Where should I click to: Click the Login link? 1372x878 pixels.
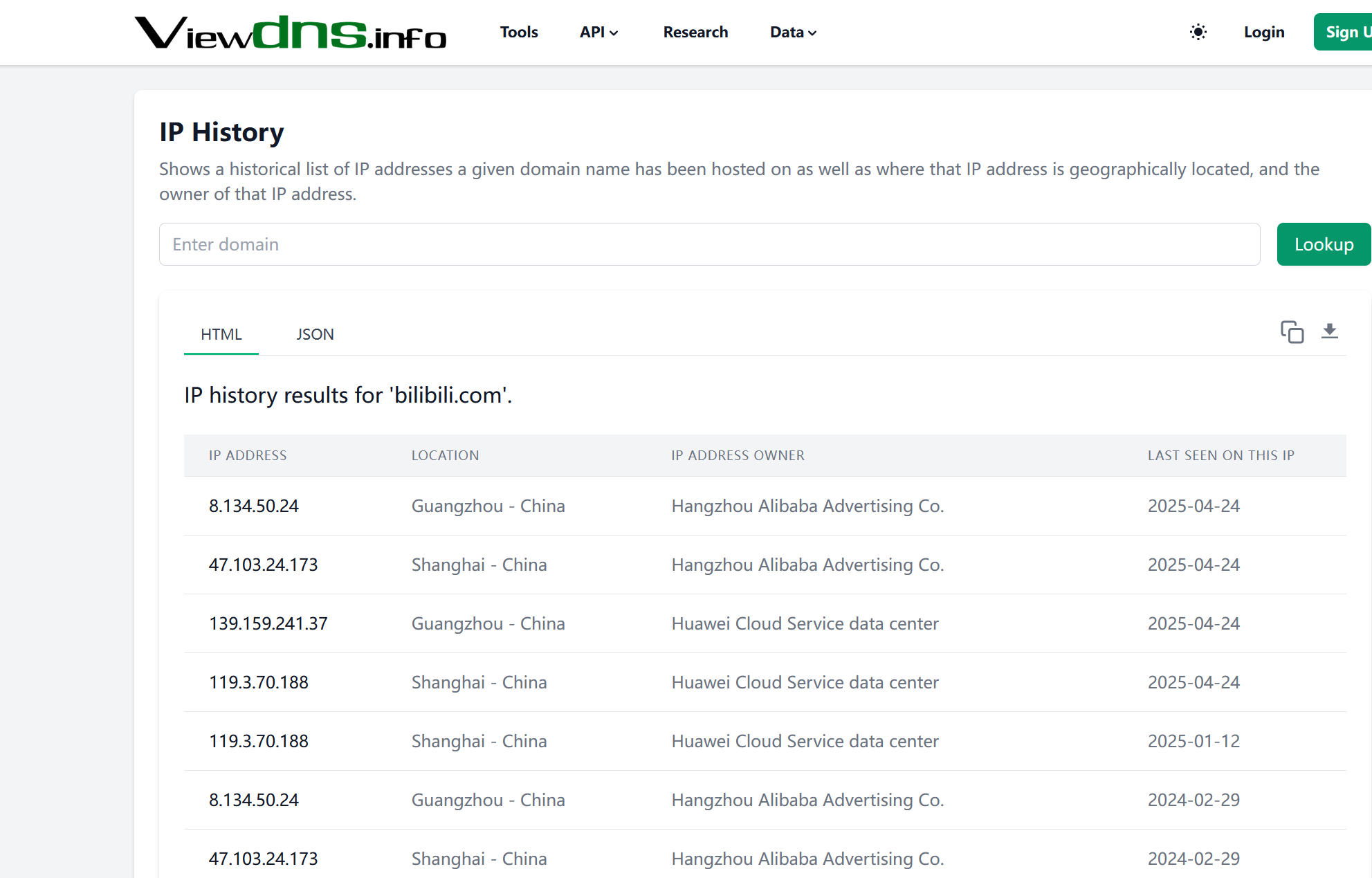click(1263, 32)
